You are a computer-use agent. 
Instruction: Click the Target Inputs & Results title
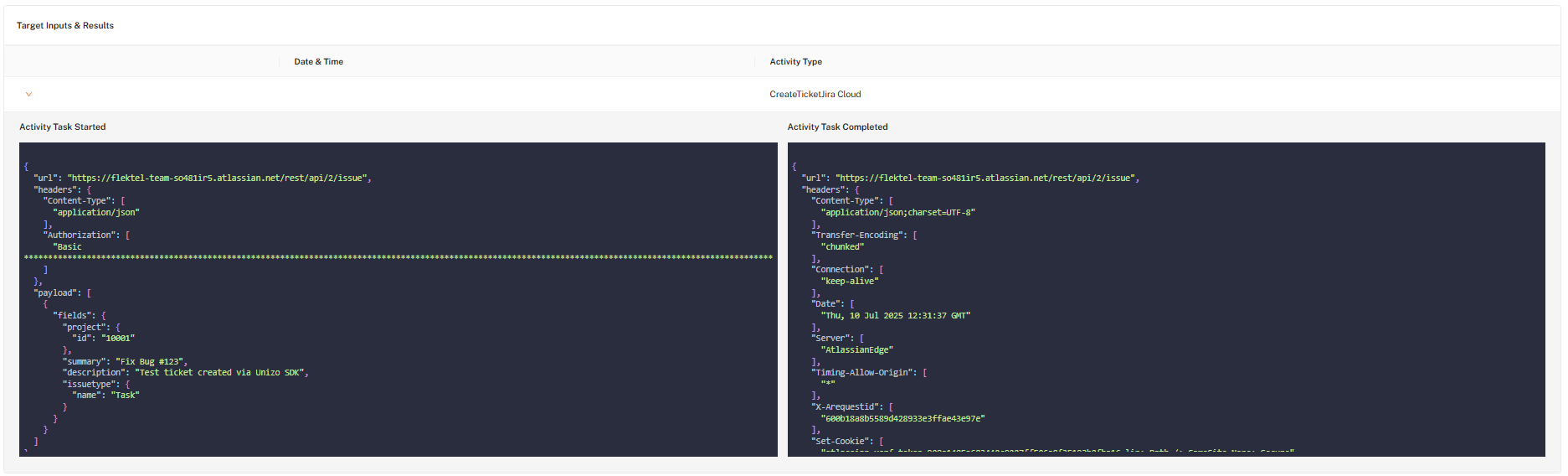coord(65,26)
